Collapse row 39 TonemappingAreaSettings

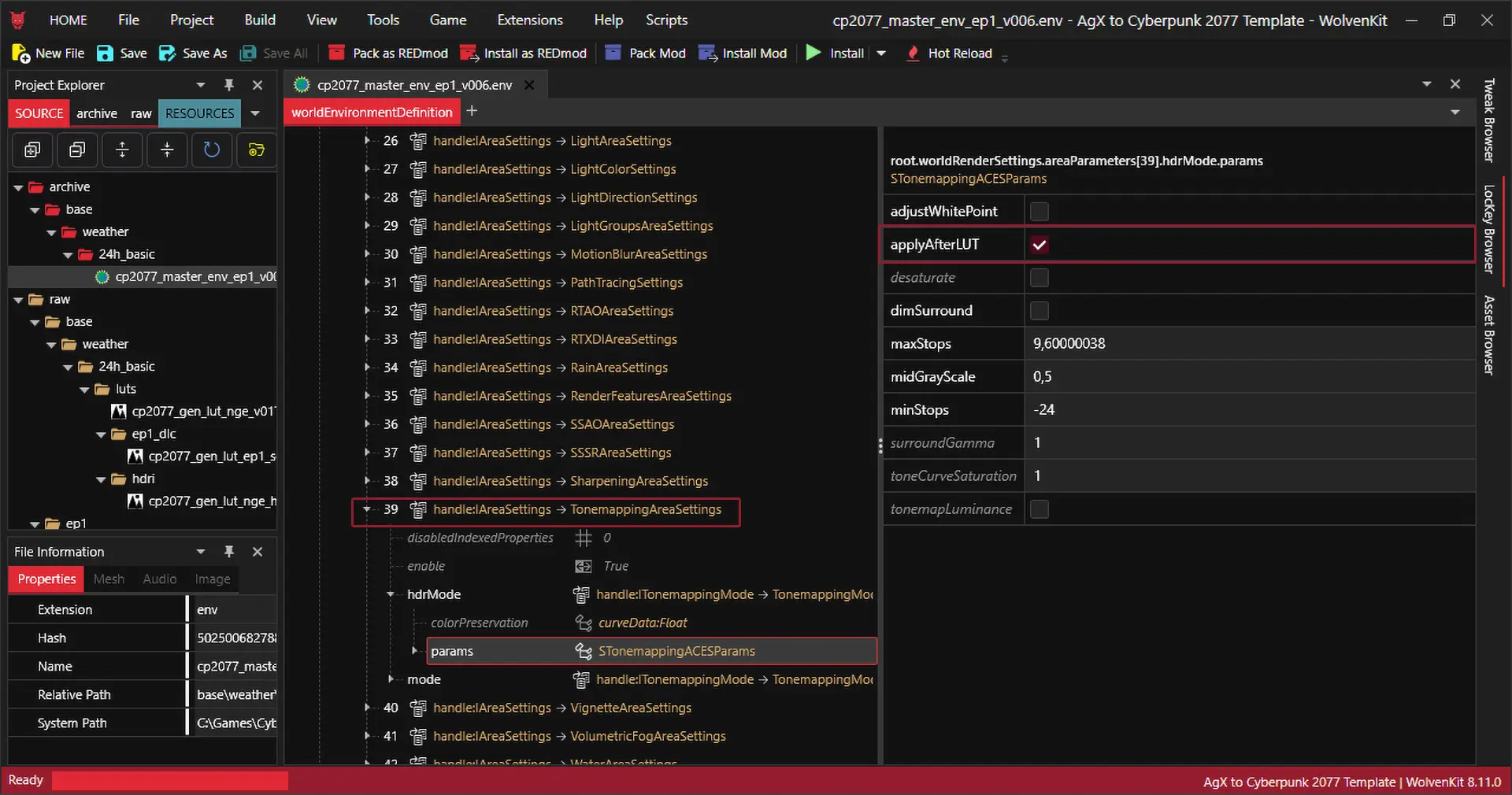[367, 509]
